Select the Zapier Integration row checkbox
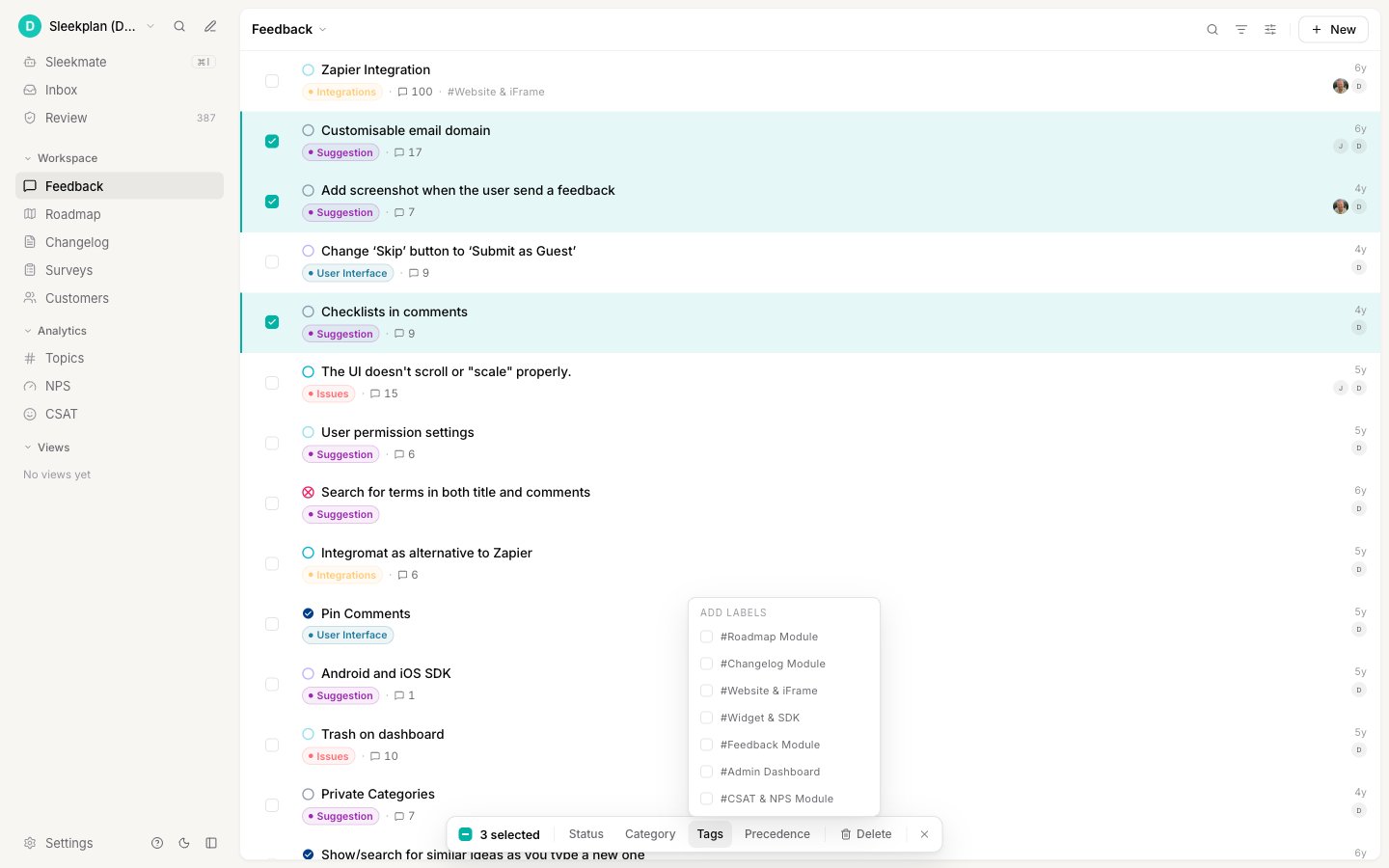 point(272,81)
